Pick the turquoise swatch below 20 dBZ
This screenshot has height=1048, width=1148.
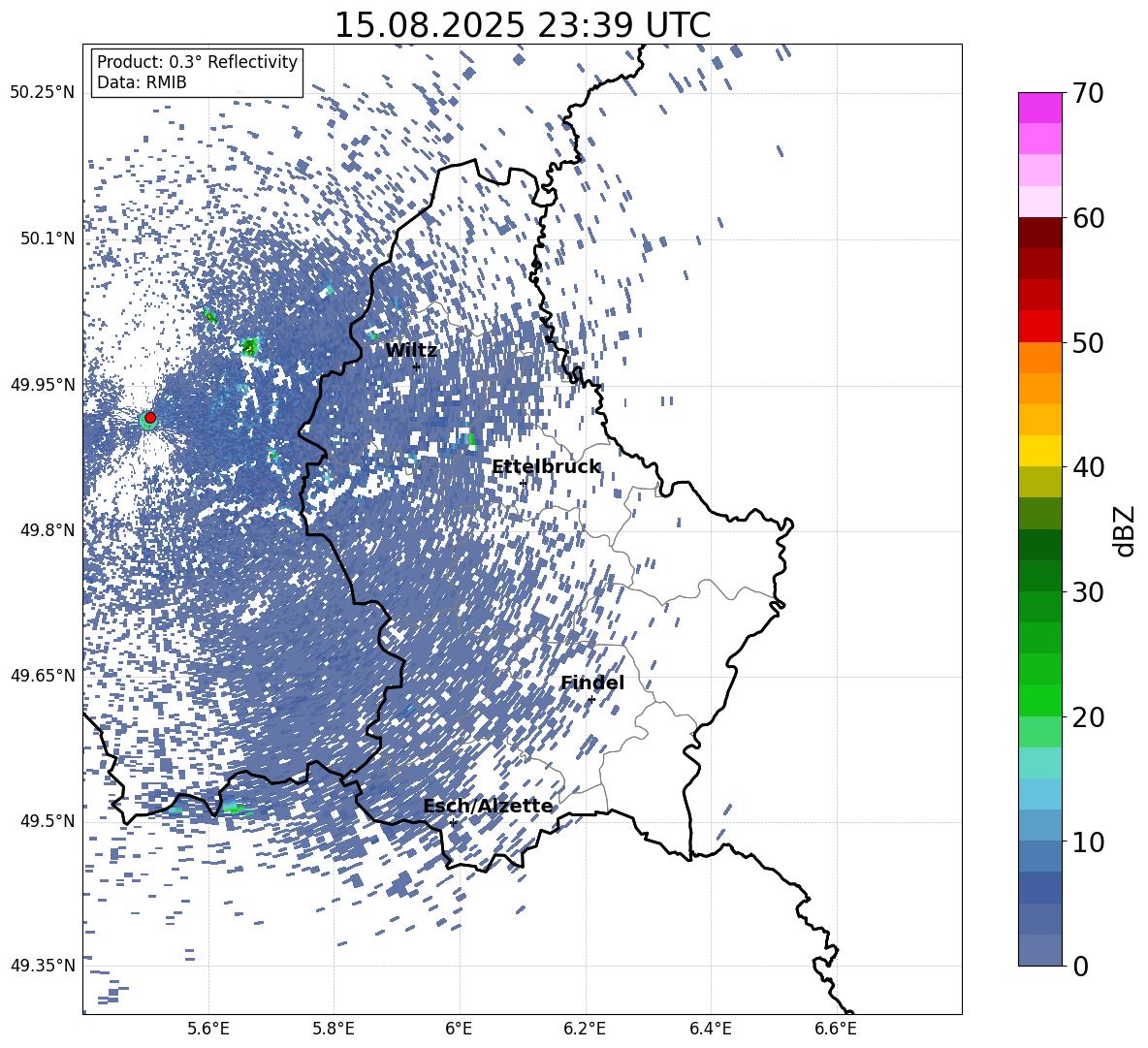coord(1040,763)
